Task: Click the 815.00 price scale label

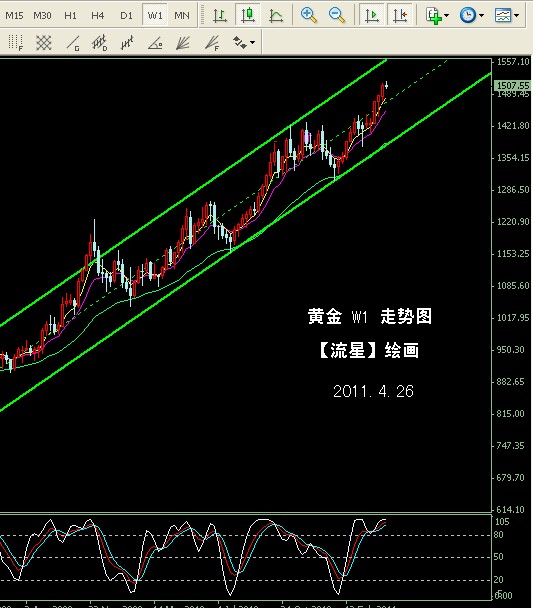Action: pyautogui.click(x=510, y=414)
